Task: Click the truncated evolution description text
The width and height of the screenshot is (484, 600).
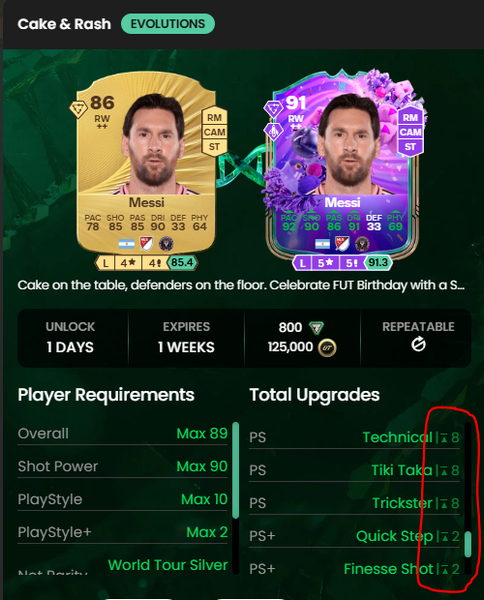Action: tap(241, 285)
